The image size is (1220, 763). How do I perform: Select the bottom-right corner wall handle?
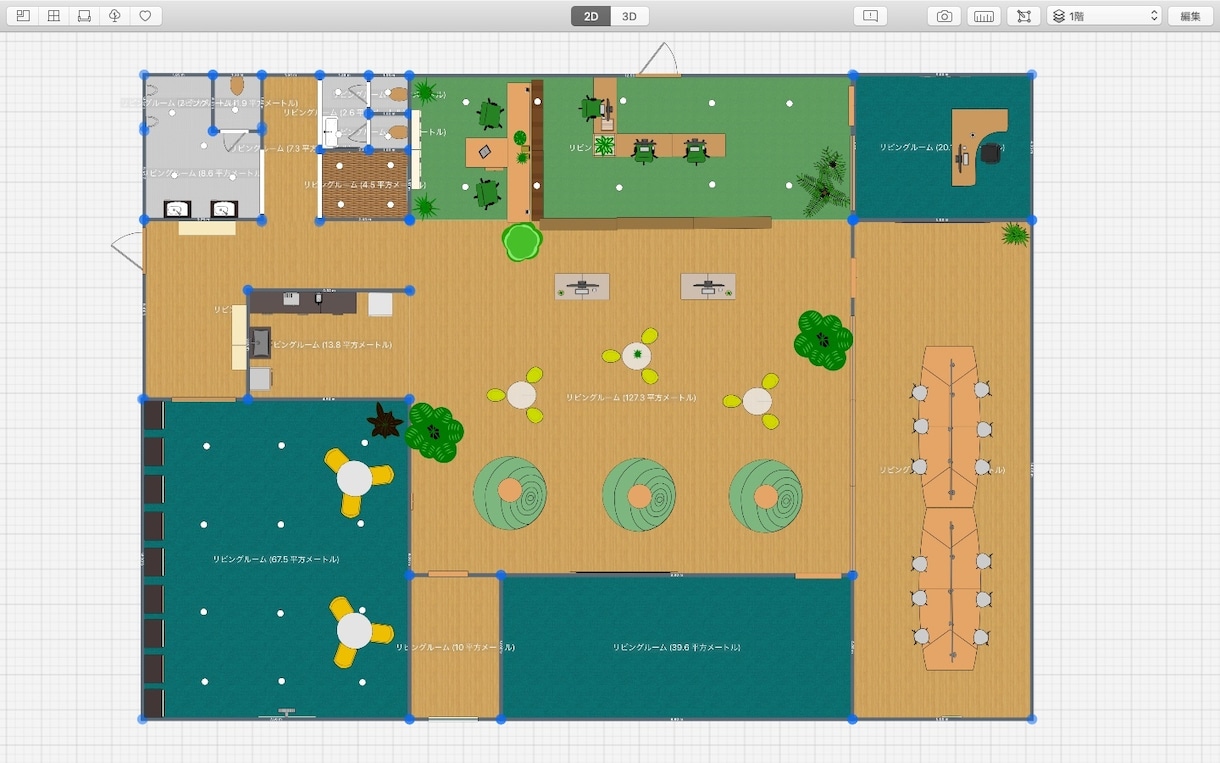click(1032, 719)
